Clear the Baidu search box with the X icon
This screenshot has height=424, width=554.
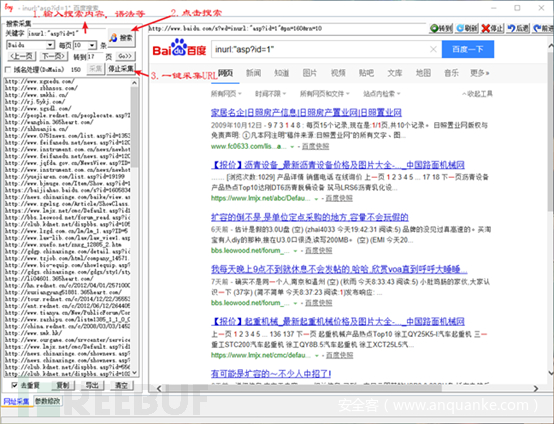(x=433, y=49)
